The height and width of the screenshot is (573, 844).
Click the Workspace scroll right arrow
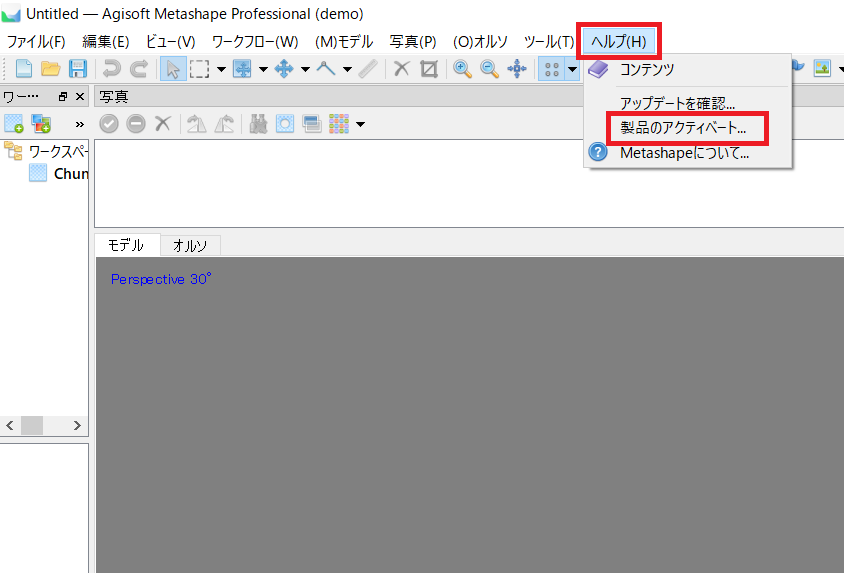click(x=77, y=426)
